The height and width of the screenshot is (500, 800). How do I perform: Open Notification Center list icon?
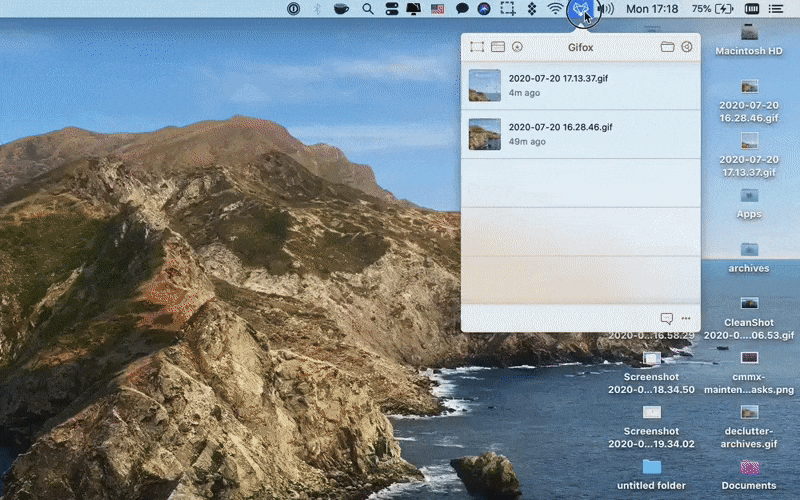(x=776, y=9)
